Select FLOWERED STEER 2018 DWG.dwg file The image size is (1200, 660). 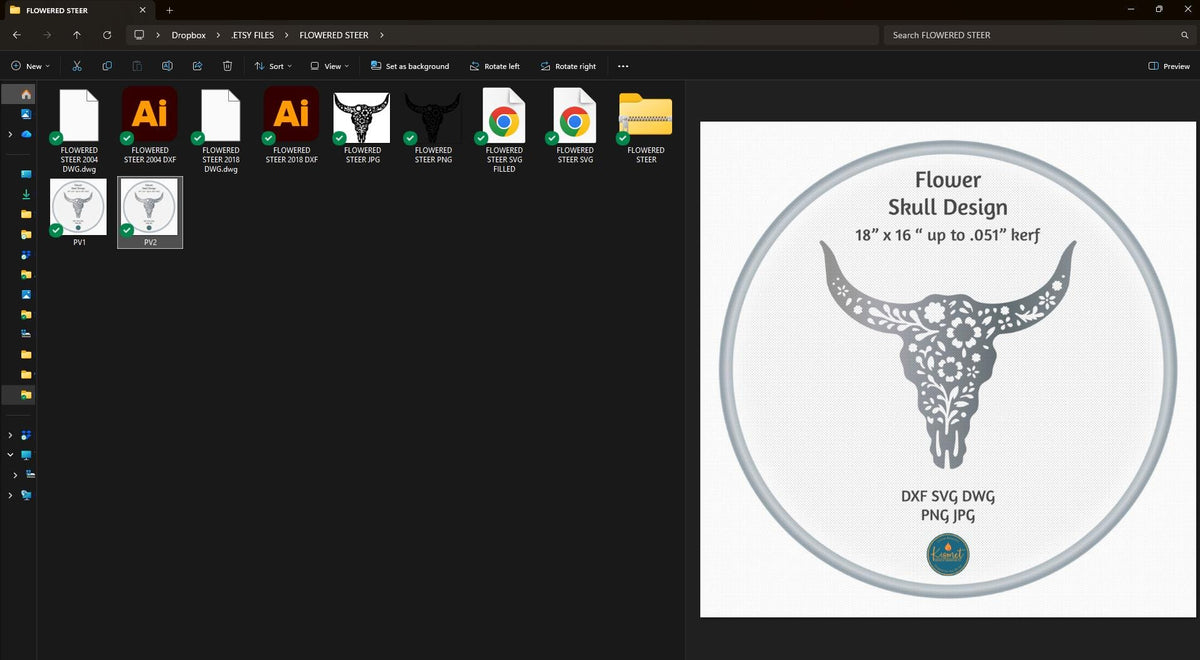click(x=220, y=131)
